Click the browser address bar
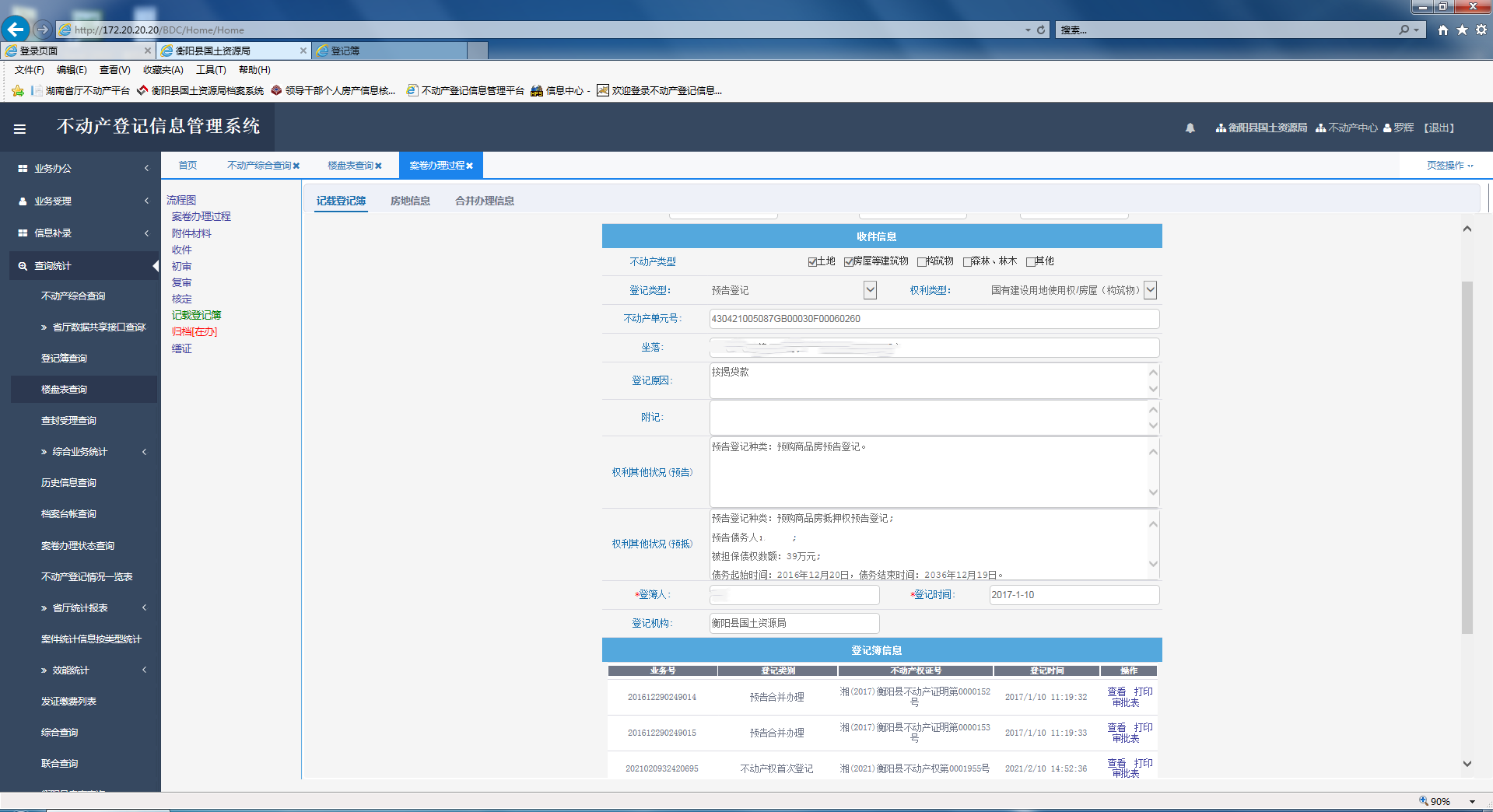Image resolution: width=1493 pixels, height=812 pixels. click(x=545, y=30)
